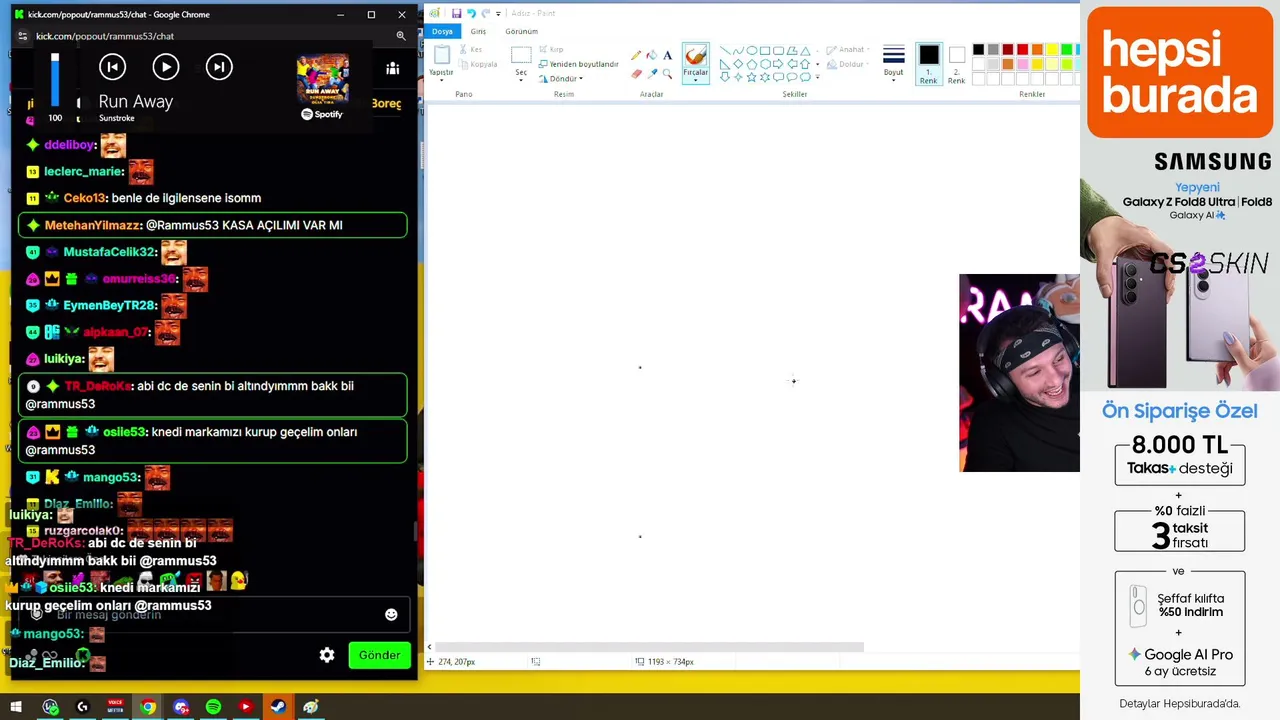Click username MetehanYilmazz in chat
This screenshot has width=1280, height=720.
point(93,225)
